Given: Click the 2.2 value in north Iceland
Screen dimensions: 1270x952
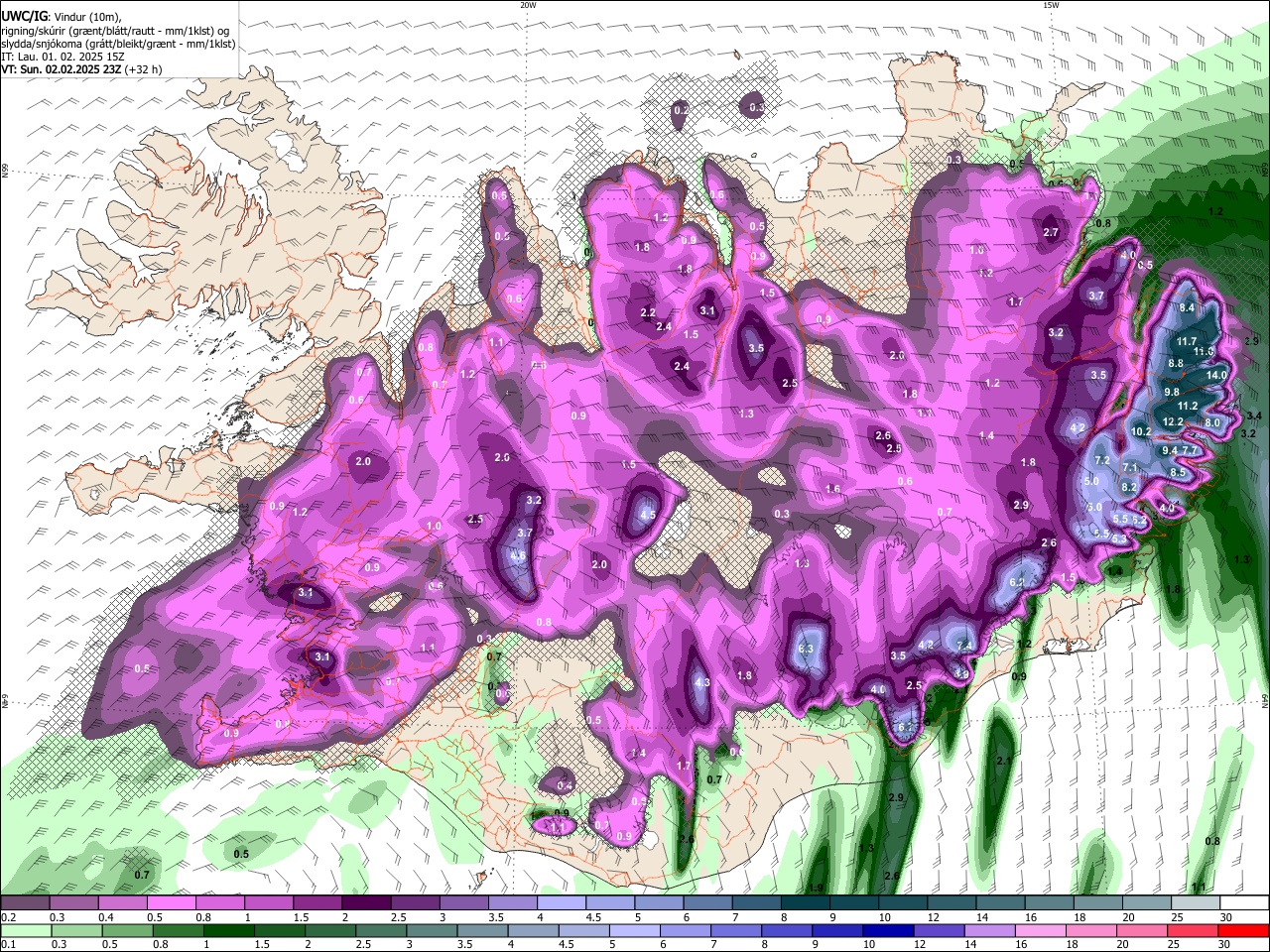Looking at the screenshot, I should click(648, 313).
